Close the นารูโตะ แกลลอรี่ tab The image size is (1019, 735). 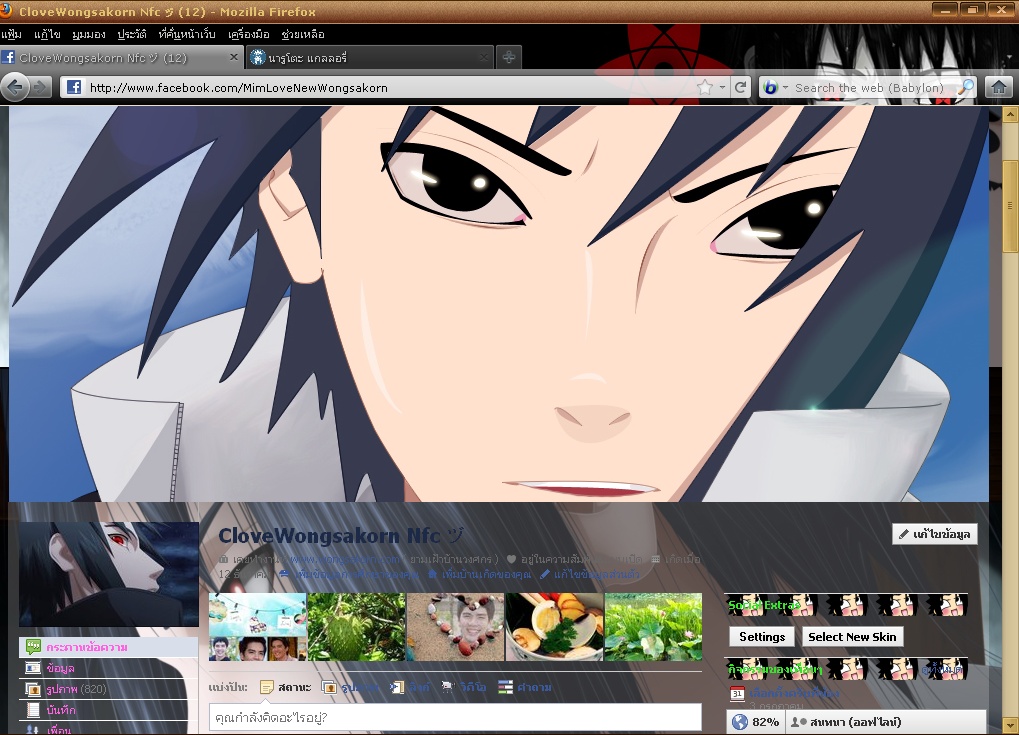coord(484,57)
